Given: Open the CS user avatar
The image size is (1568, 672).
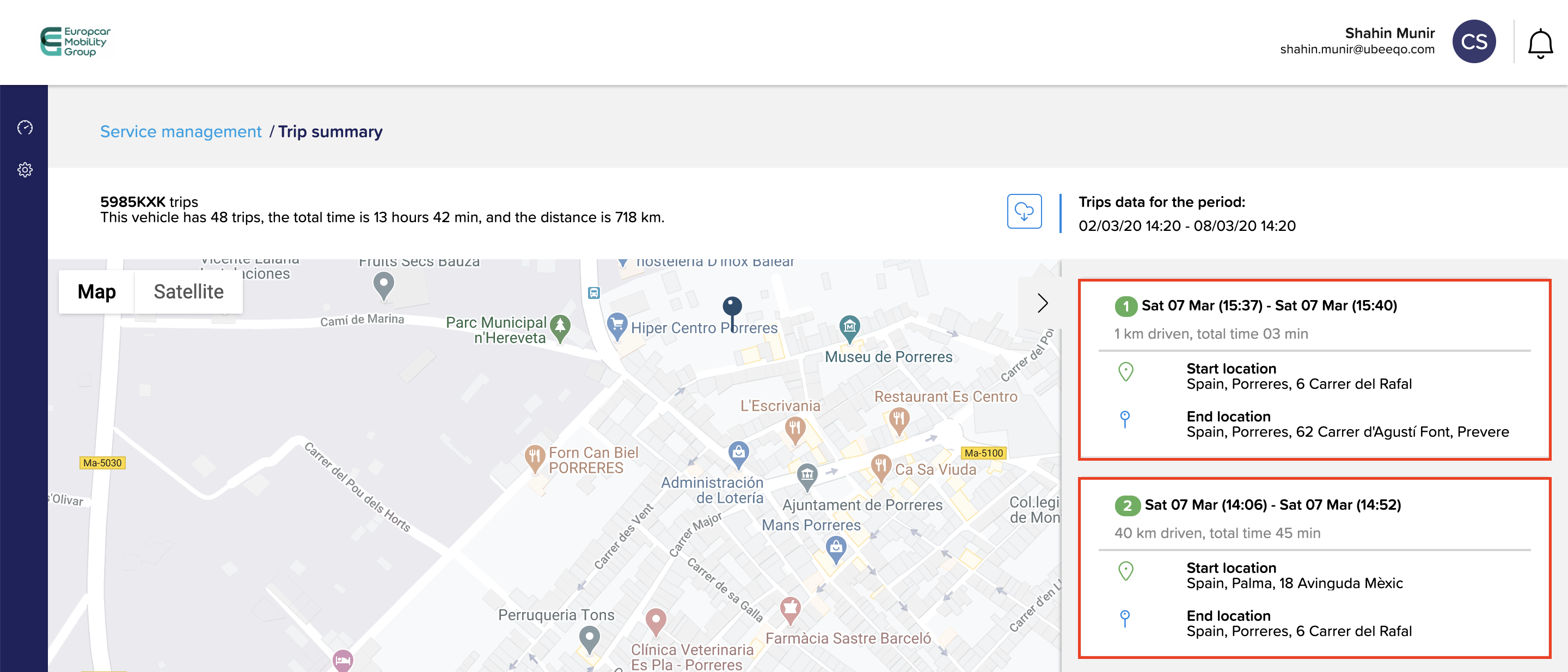Looking at the screenshot, I should click(1473, 41).
